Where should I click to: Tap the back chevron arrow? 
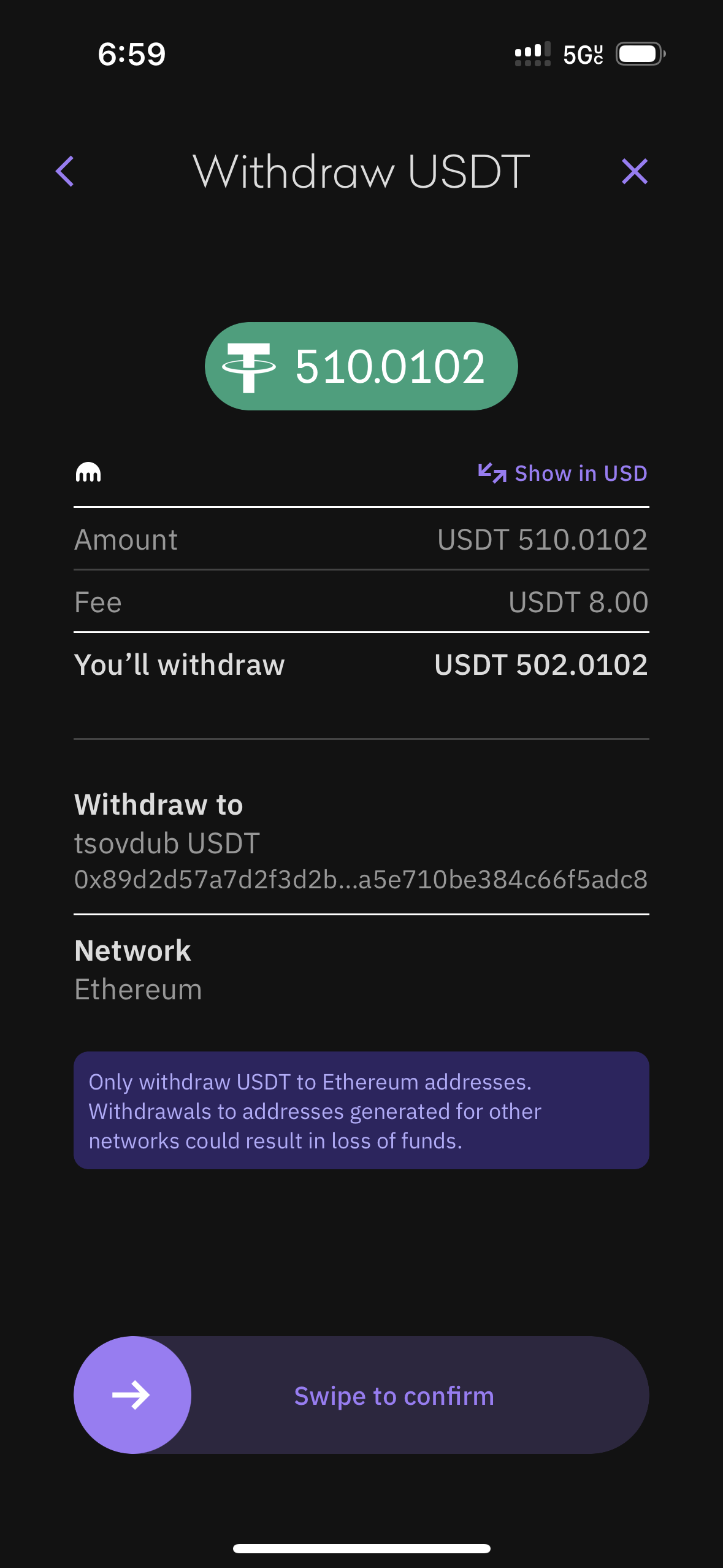[64, 171]
